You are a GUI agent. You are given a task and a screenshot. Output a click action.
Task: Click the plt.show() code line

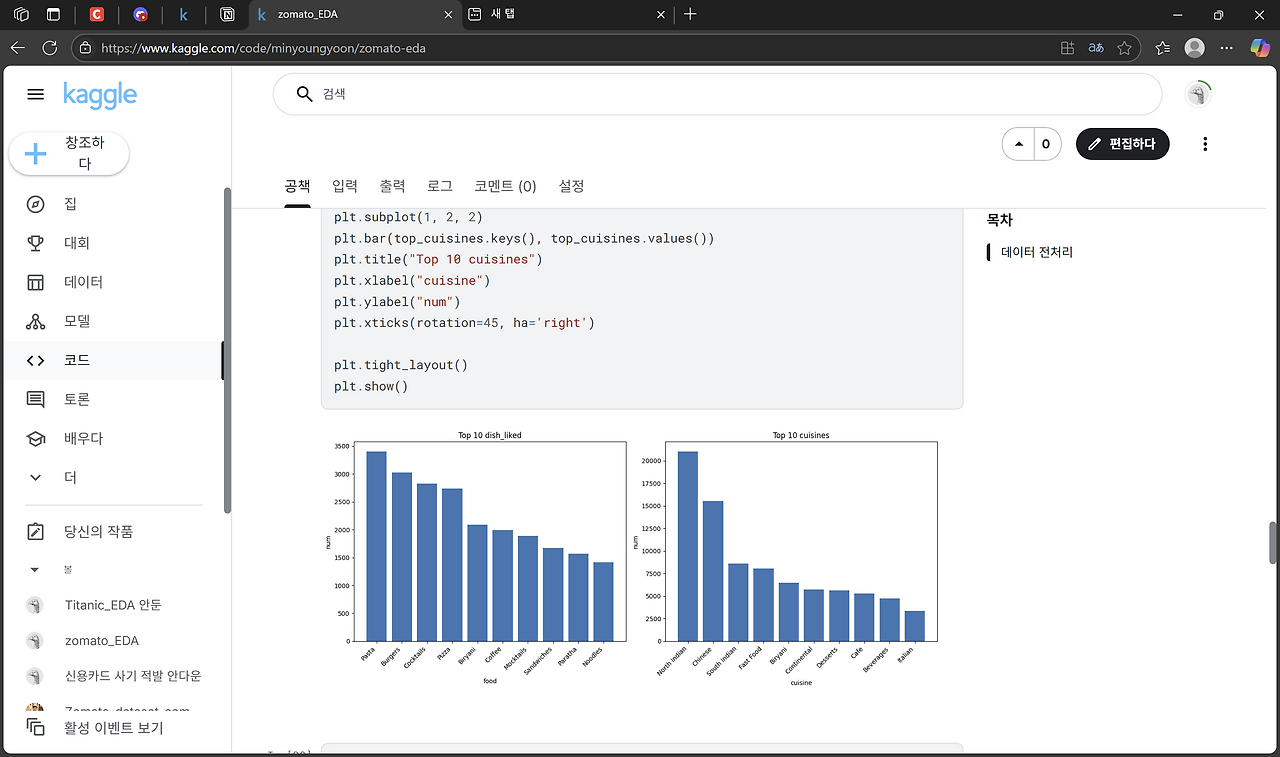(x=371, y=386)
